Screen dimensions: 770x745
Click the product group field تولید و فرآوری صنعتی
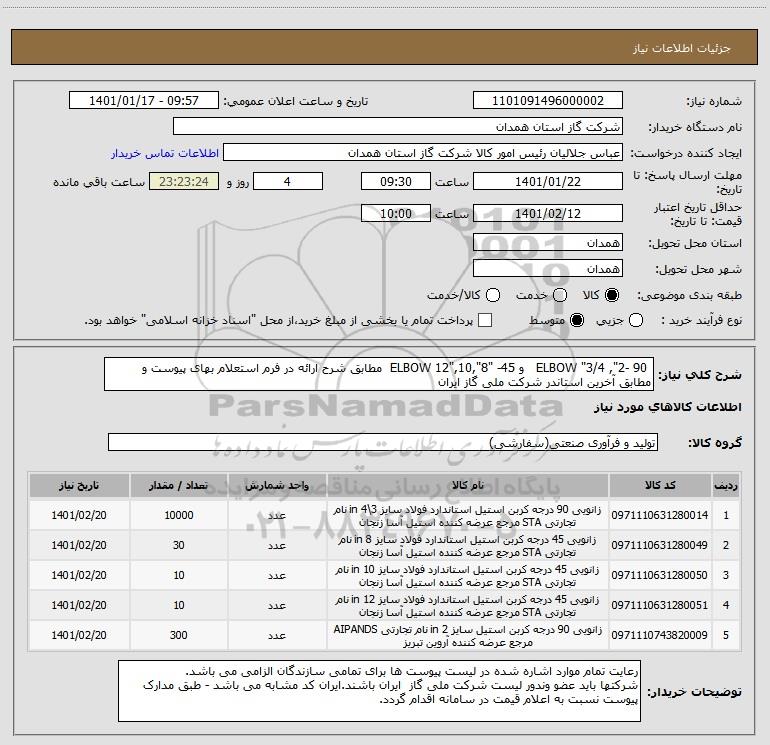383,442
